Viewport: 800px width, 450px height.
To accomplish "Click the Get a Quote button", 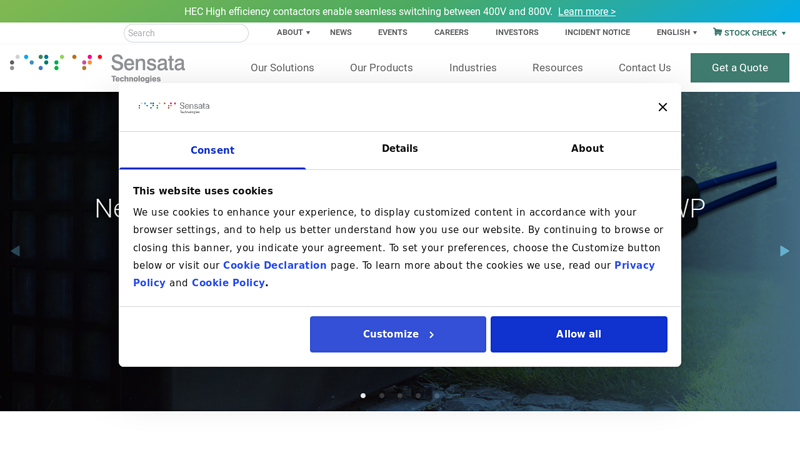I will click(x=740, y=68).
